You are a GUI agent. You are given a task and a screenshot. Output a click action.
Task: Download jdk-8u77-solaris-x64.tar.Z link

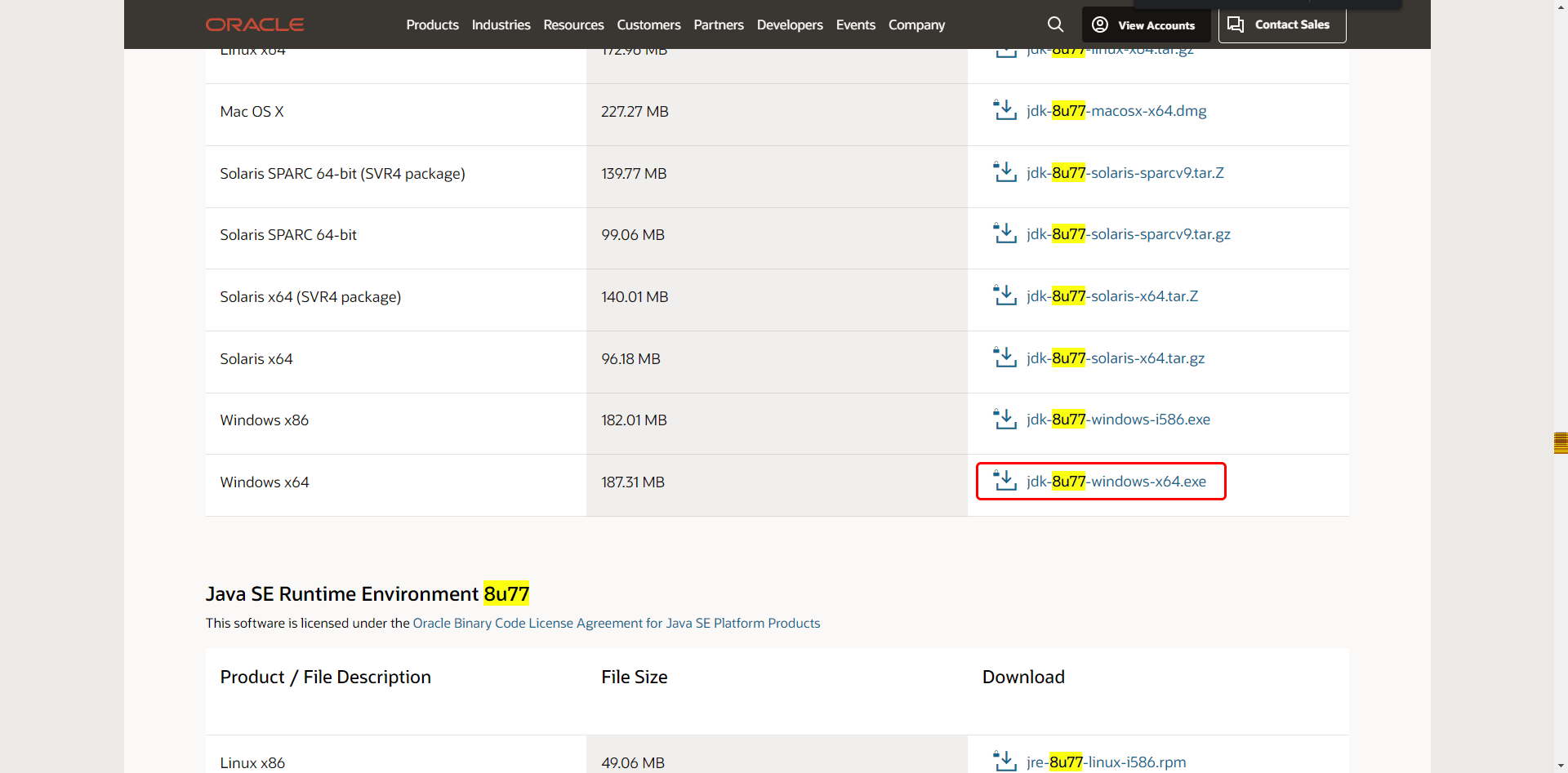click(1112, 295)
